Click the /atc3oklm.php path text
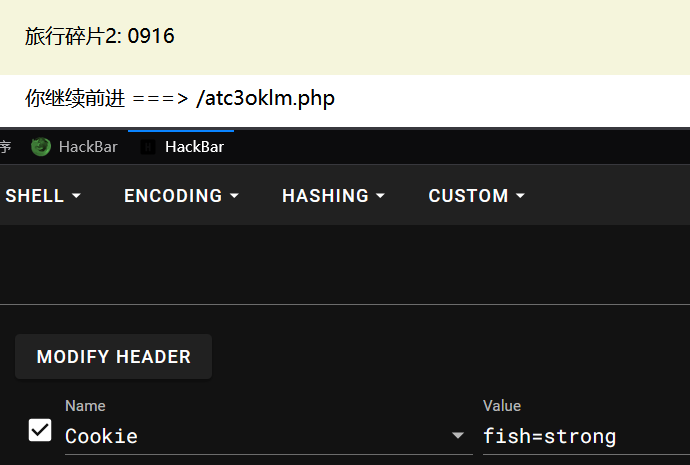The image size is (690, 465). [x=265, y=98]
